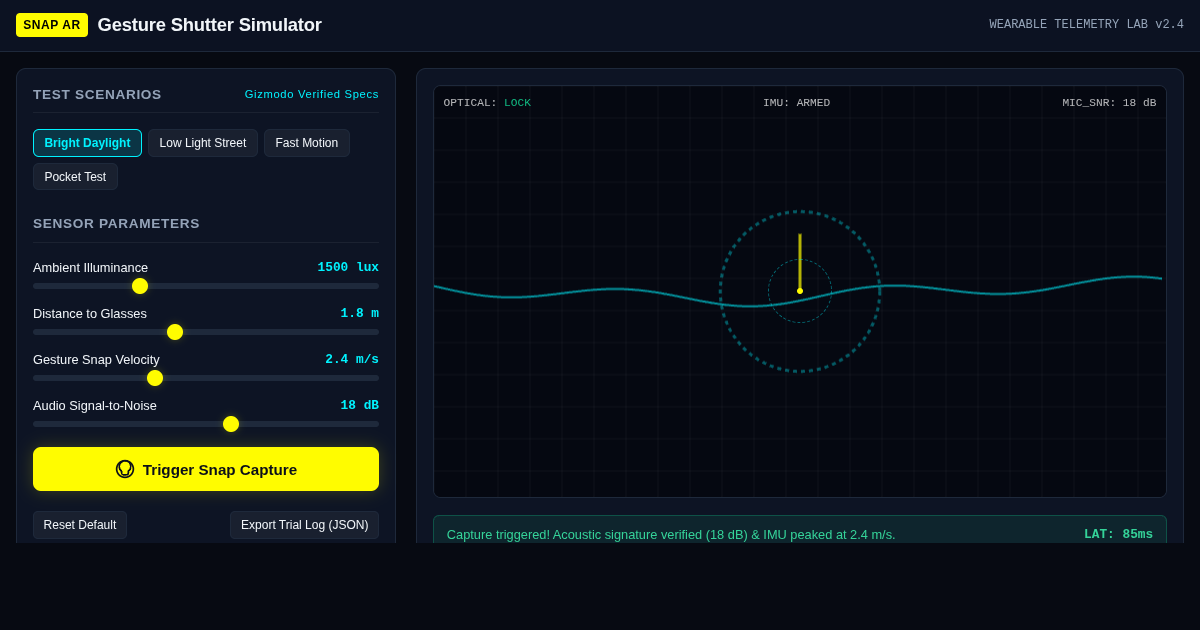The image size is (1200, 630).
Task: Click the snap icon on Trigger button
Action: [x=125, y=469]
